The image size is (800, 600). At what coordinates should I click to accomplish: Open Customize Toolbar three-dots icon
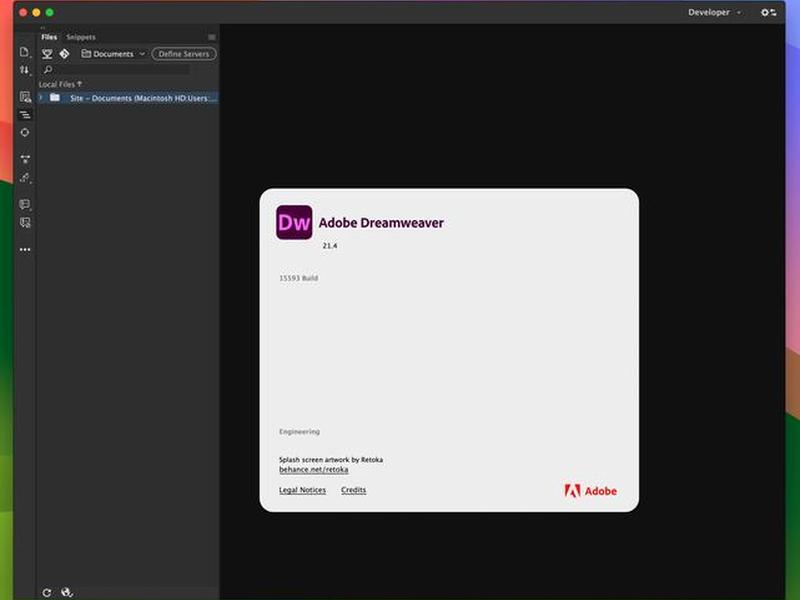pyautogui.click(x=24, y=249)
